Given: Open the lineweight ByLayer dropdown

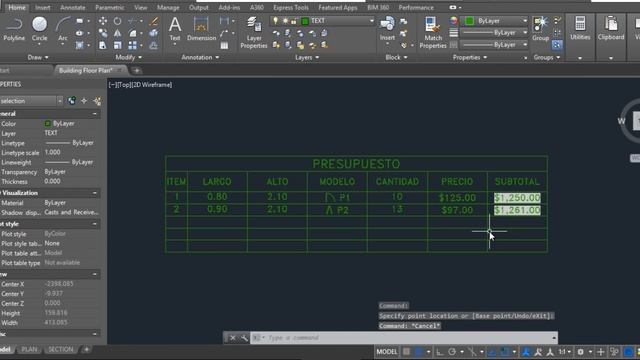Looking at the screenshot, I should (x=525, y=33).
